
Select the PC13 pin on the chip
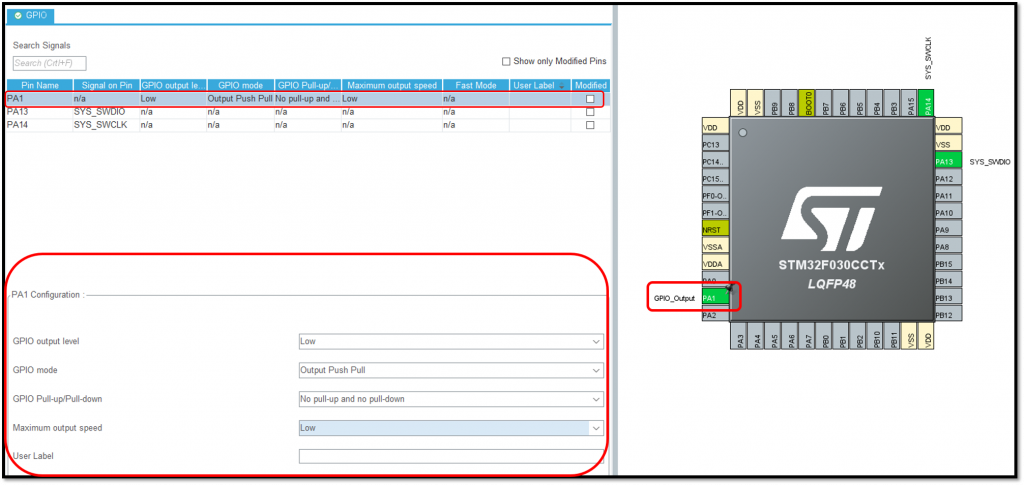pos(716,145)
